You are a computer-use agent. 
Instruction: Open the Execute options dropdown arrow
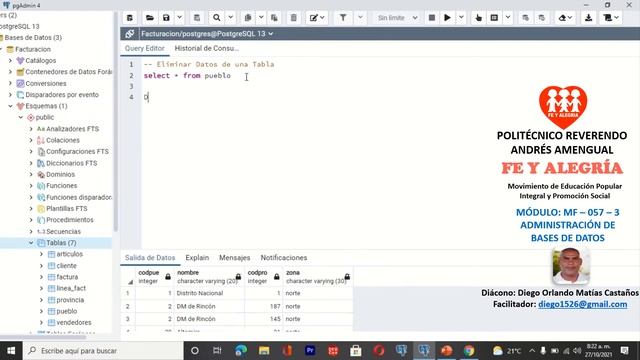[461, 18]
